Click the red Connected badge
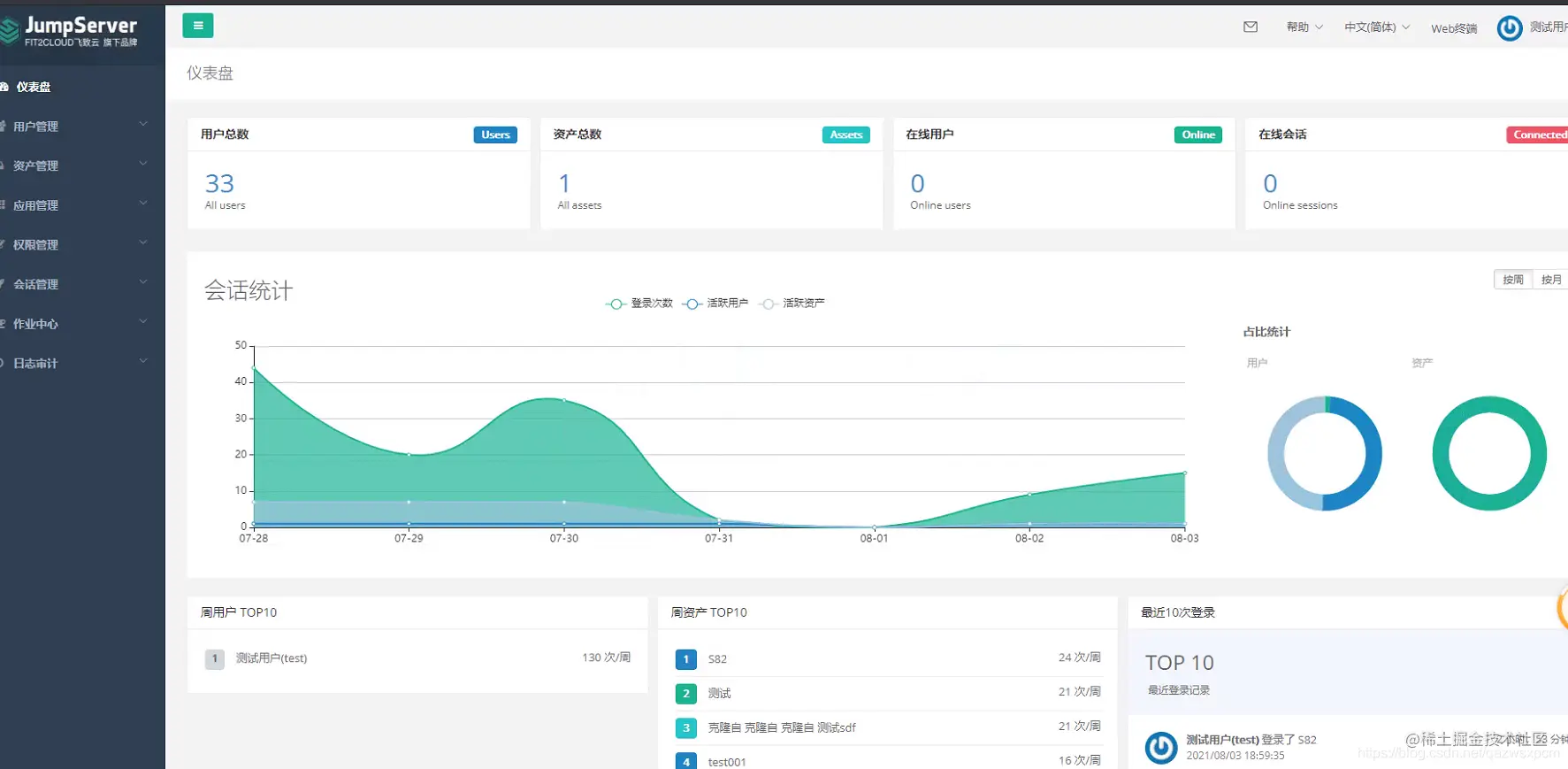This screenshot has height=769, width=1568. [1538, 135]
